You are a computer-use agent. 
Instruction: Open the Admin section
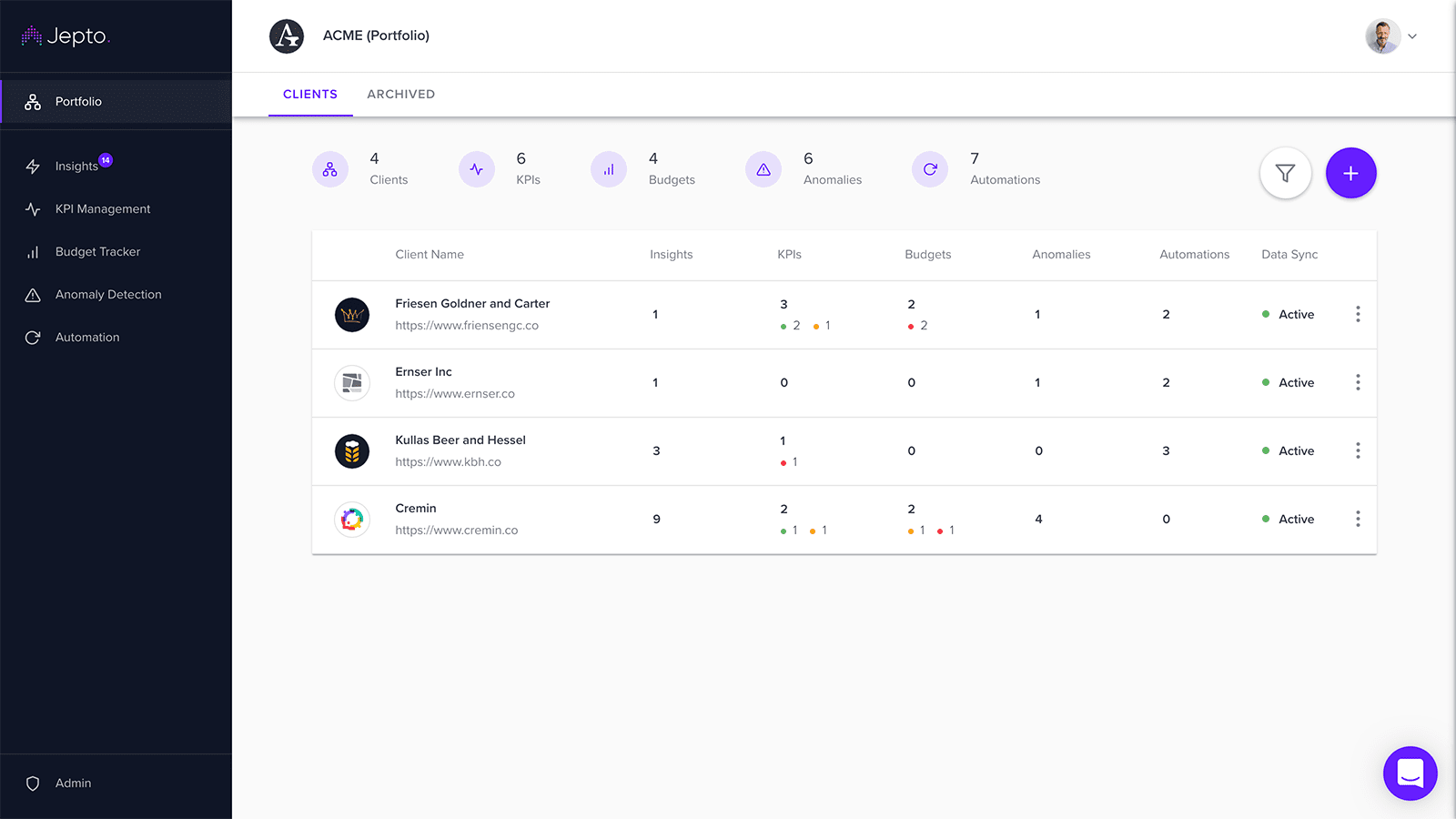pos(73,783)
